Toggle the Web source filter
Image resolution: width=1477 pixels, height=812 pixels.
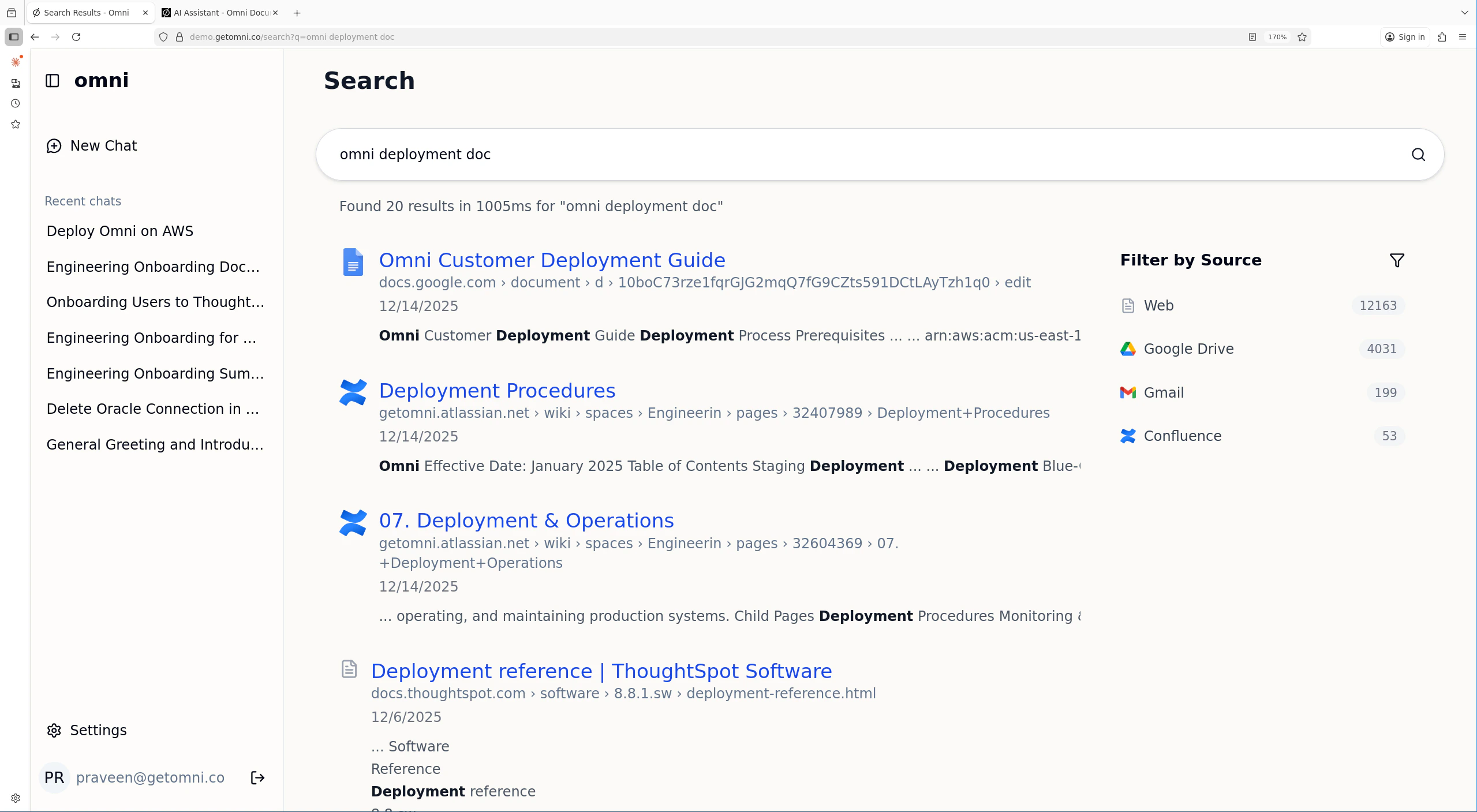1159,305
